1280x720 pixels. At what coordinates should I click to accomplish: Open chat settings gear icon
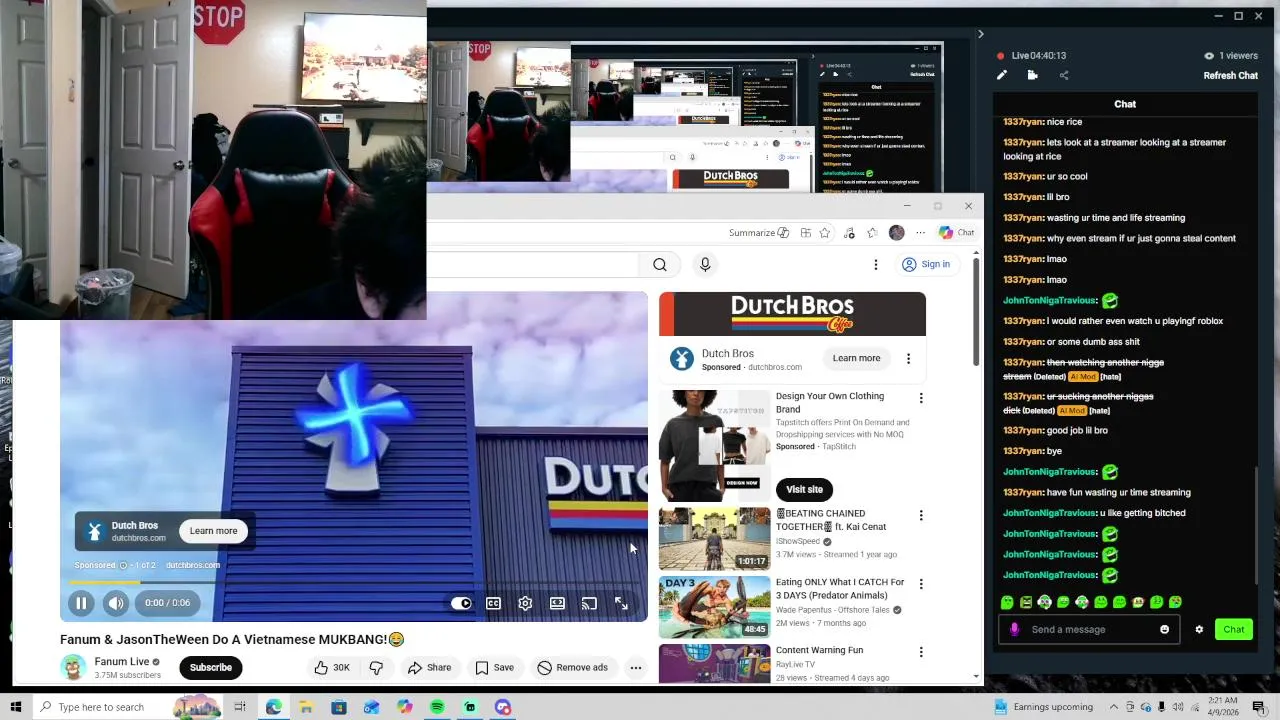(x=1199, y=629)
